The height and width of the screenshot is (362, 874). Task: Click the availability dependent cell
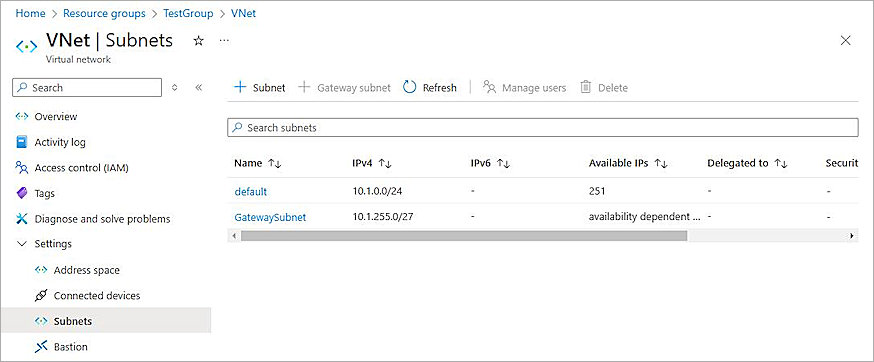point(644,217)
